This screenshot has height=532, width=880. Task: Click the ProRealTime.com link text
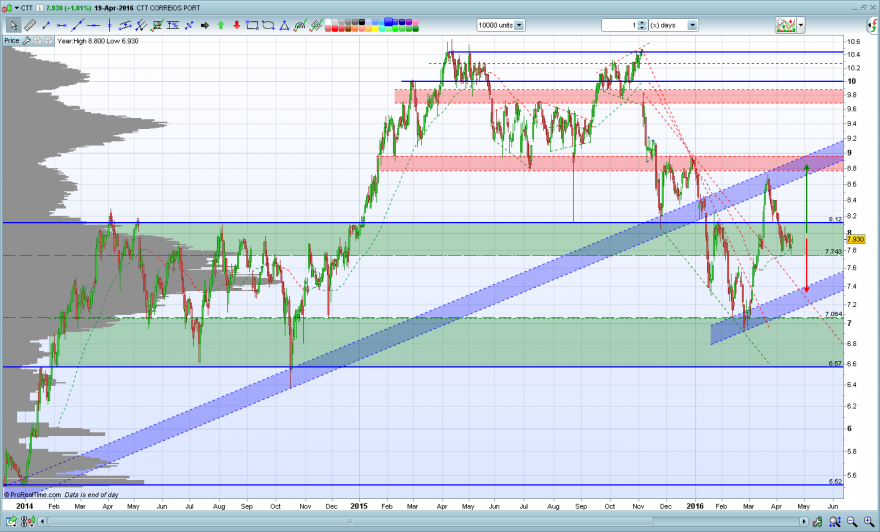point(35,494)
